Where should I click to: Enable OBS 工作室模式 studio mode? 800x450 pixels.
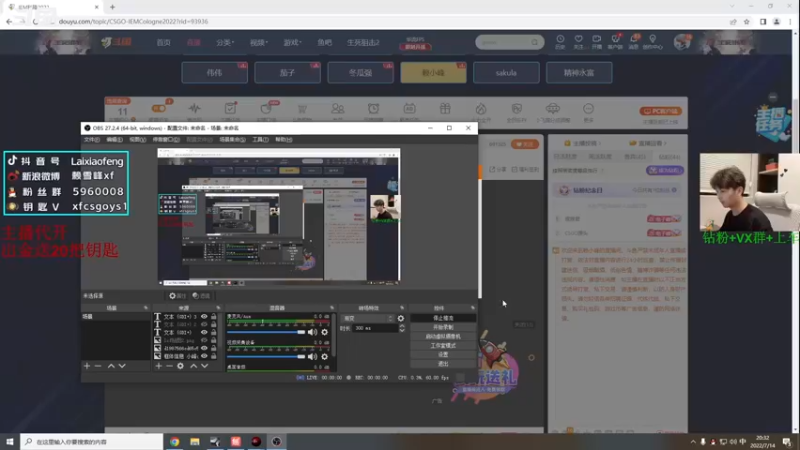pos(443,345)
